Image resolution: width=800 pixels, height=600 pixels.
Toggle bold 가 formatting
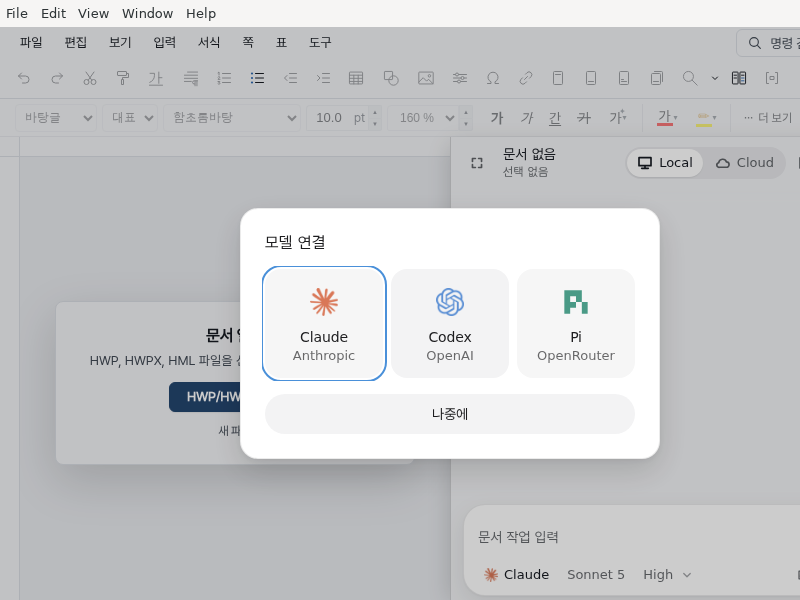pos(497,118)
